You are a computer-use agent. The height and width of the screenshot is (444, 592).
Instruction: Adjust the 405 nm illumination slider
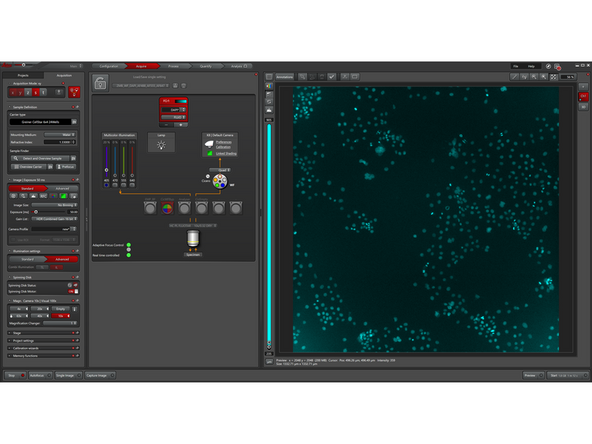tap(106, 170)
